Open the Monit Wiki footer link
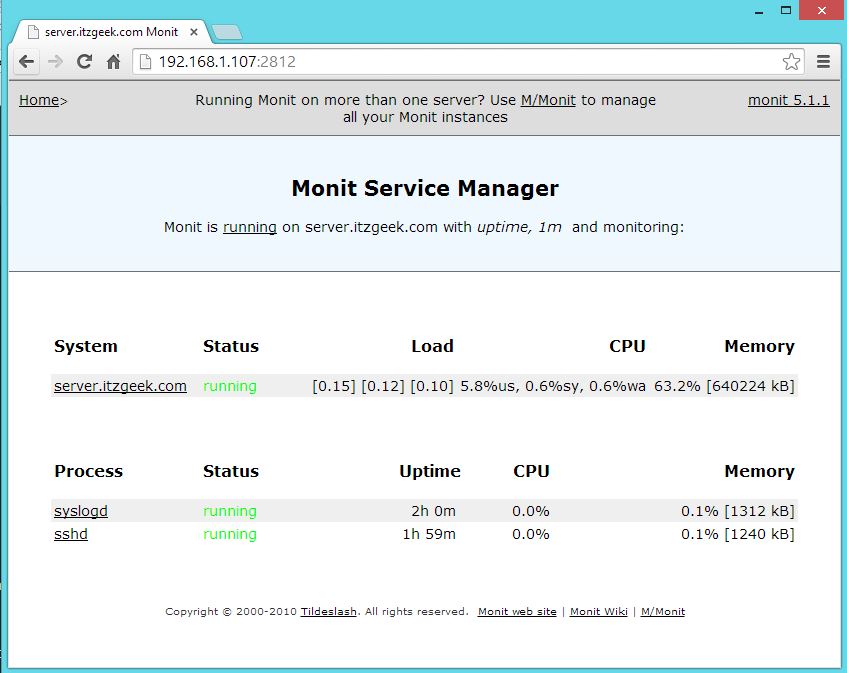The image size is (847, 673). click(x=599, y=611)
